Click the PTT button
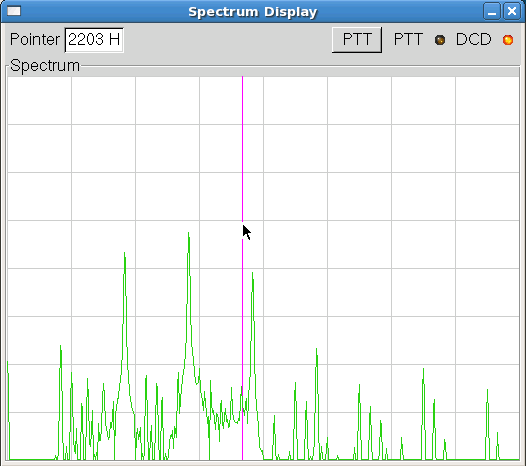The width and height of the screenshot is (526, 466). click(357, 40)
